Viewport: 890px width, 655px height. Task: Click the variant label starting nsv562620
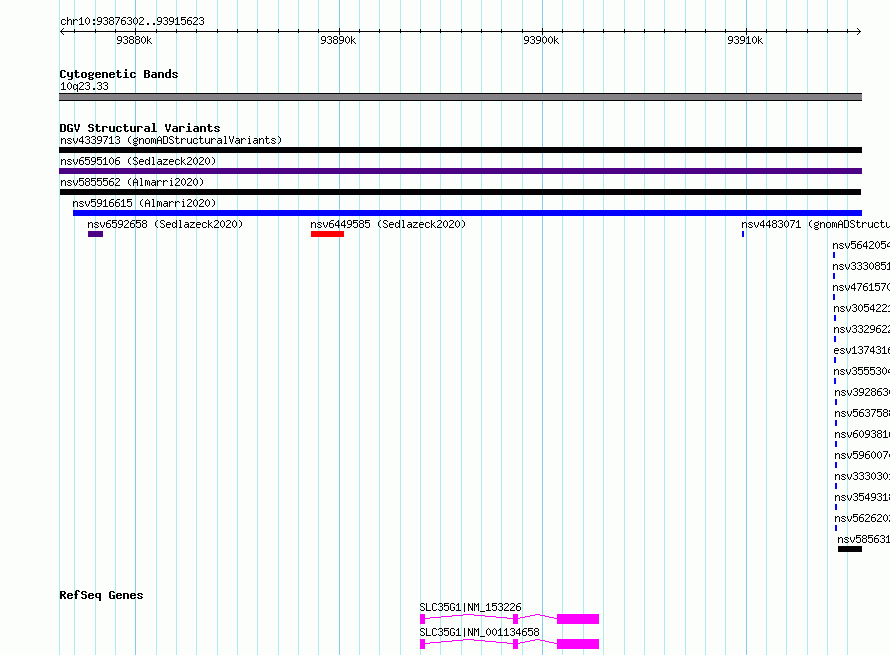tap(862, 518)
